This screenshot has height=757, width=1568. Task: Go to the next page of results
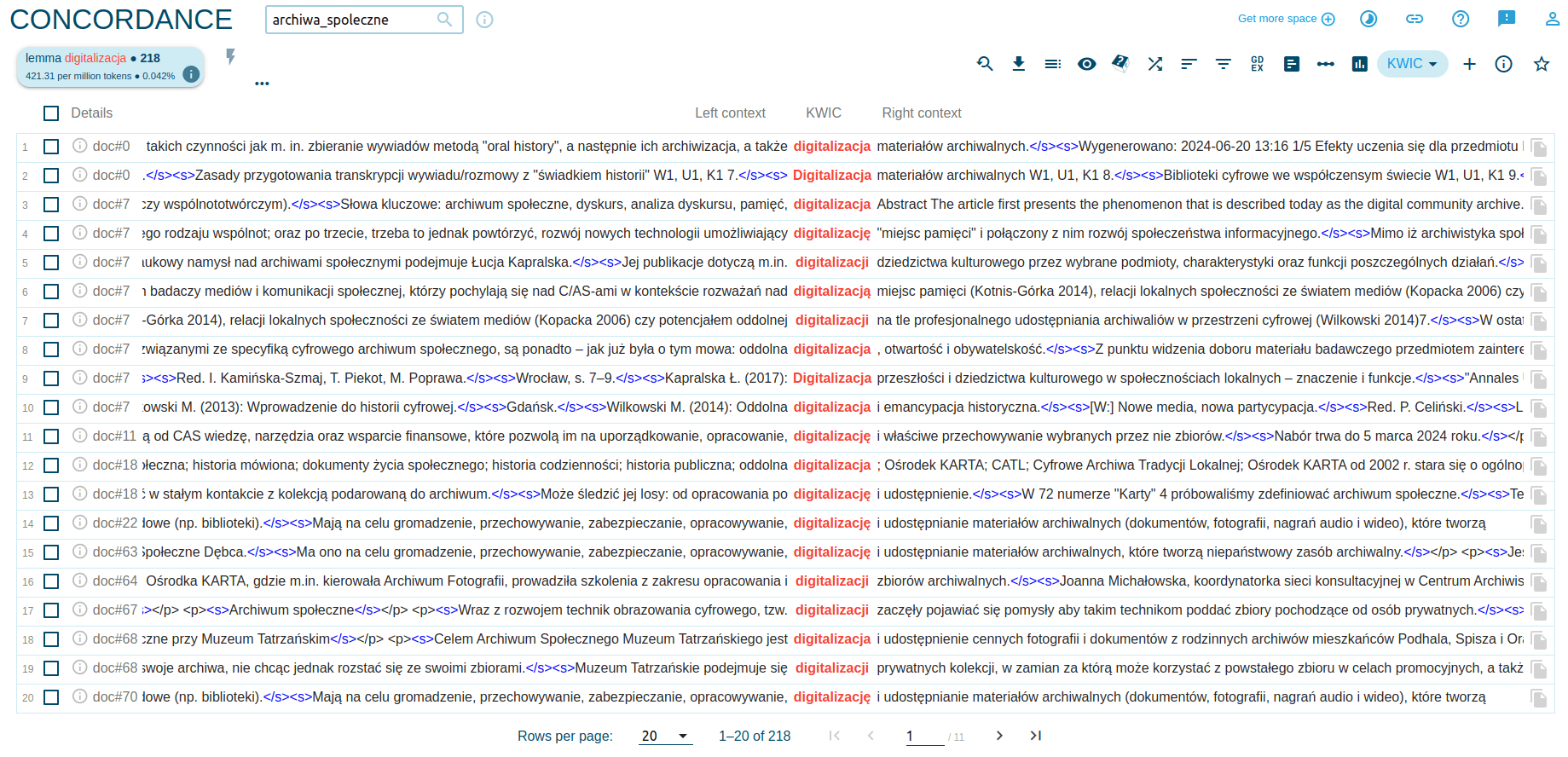[999, 736]
